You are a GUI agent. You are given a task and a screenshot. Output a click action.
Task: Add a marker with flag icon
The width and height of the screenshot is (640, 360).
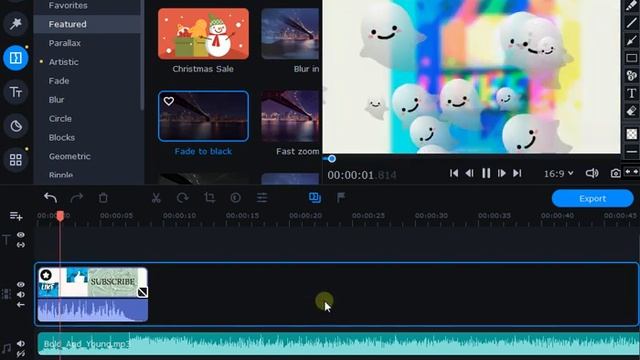[341, 198]
